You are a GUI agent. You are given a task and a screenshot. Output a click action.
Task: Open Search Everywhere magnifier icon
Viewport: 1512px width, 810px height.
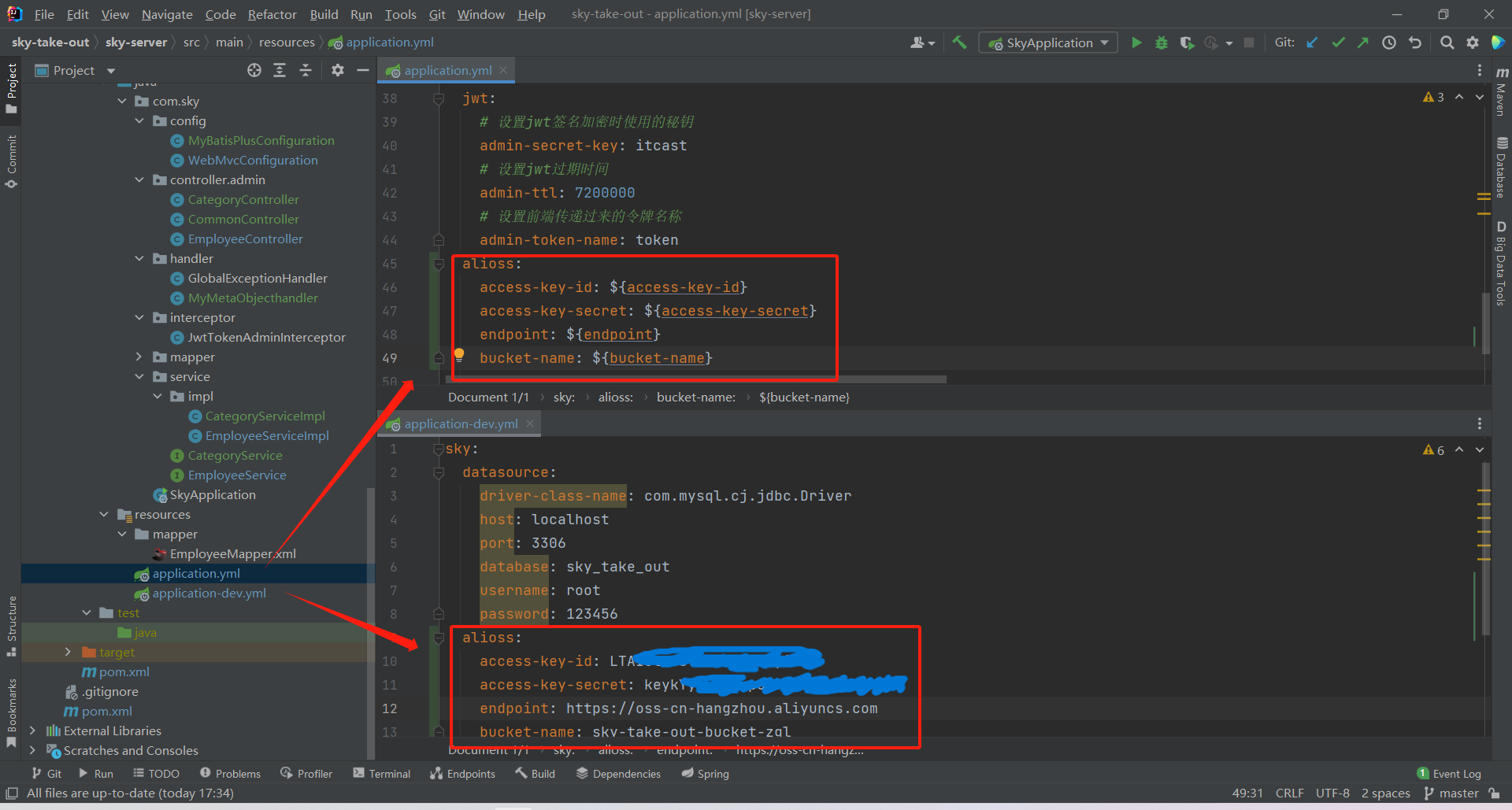(x=1447, y=43)
